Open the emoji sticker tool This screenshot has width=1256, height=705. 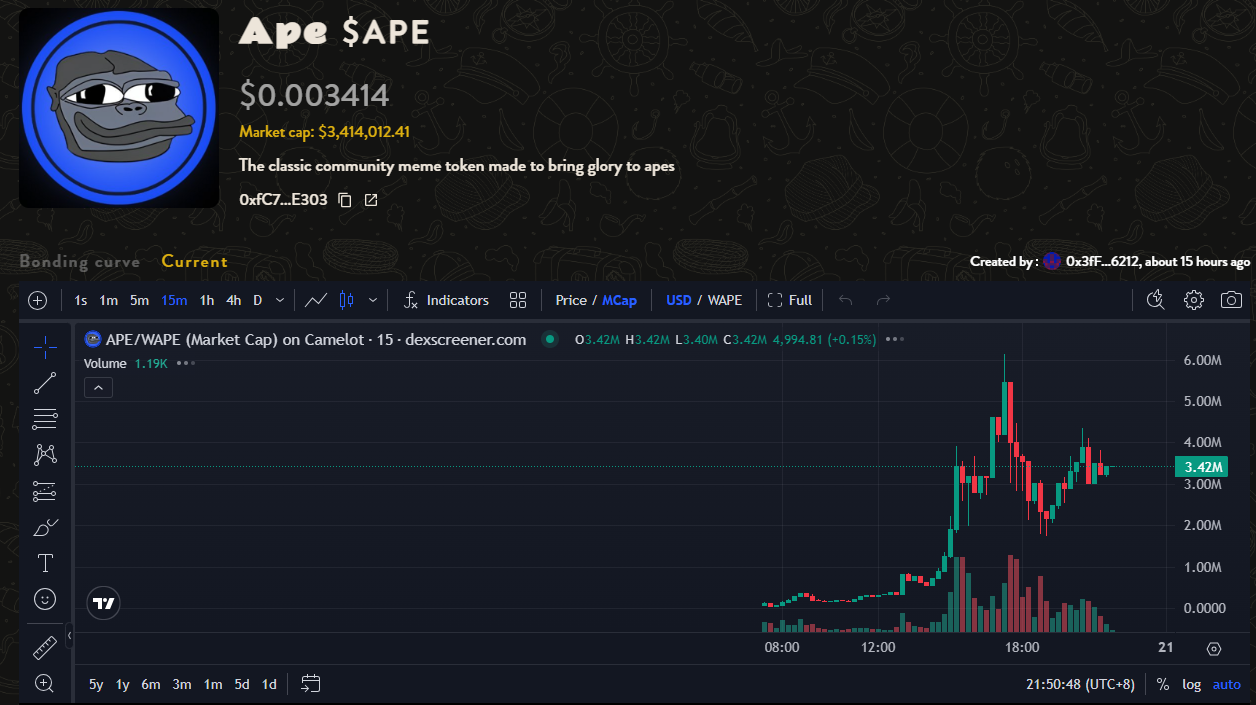tap(45, 599)
